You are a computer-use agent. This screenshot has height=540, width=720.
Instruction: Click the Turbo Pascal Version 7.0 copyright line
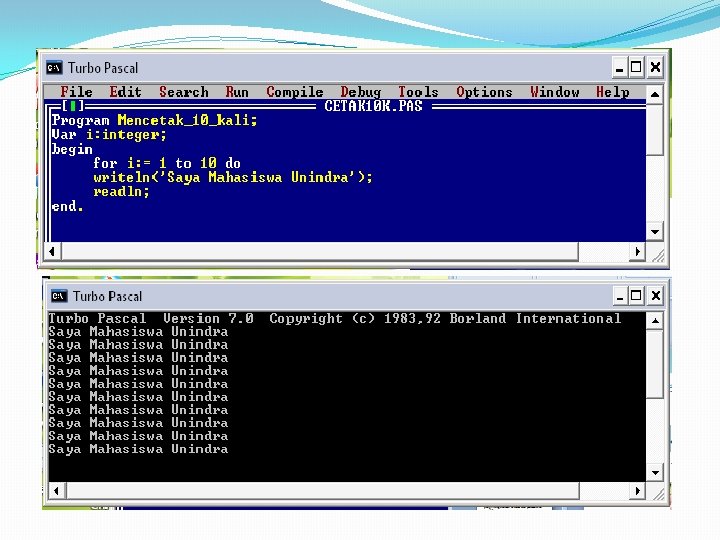point(335,318)
